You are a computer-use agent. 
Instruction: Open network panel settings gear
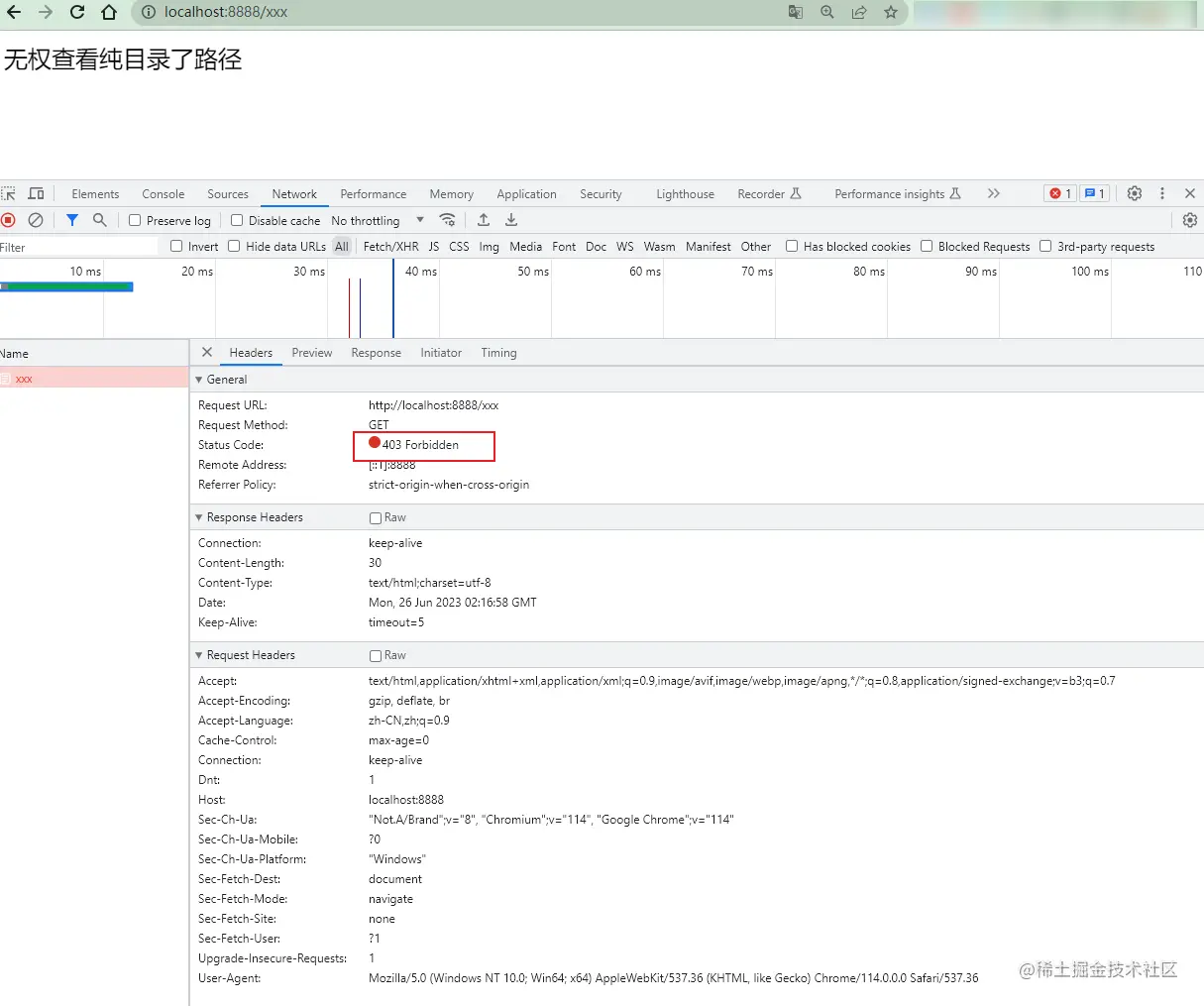click(x=1190, y=220)
